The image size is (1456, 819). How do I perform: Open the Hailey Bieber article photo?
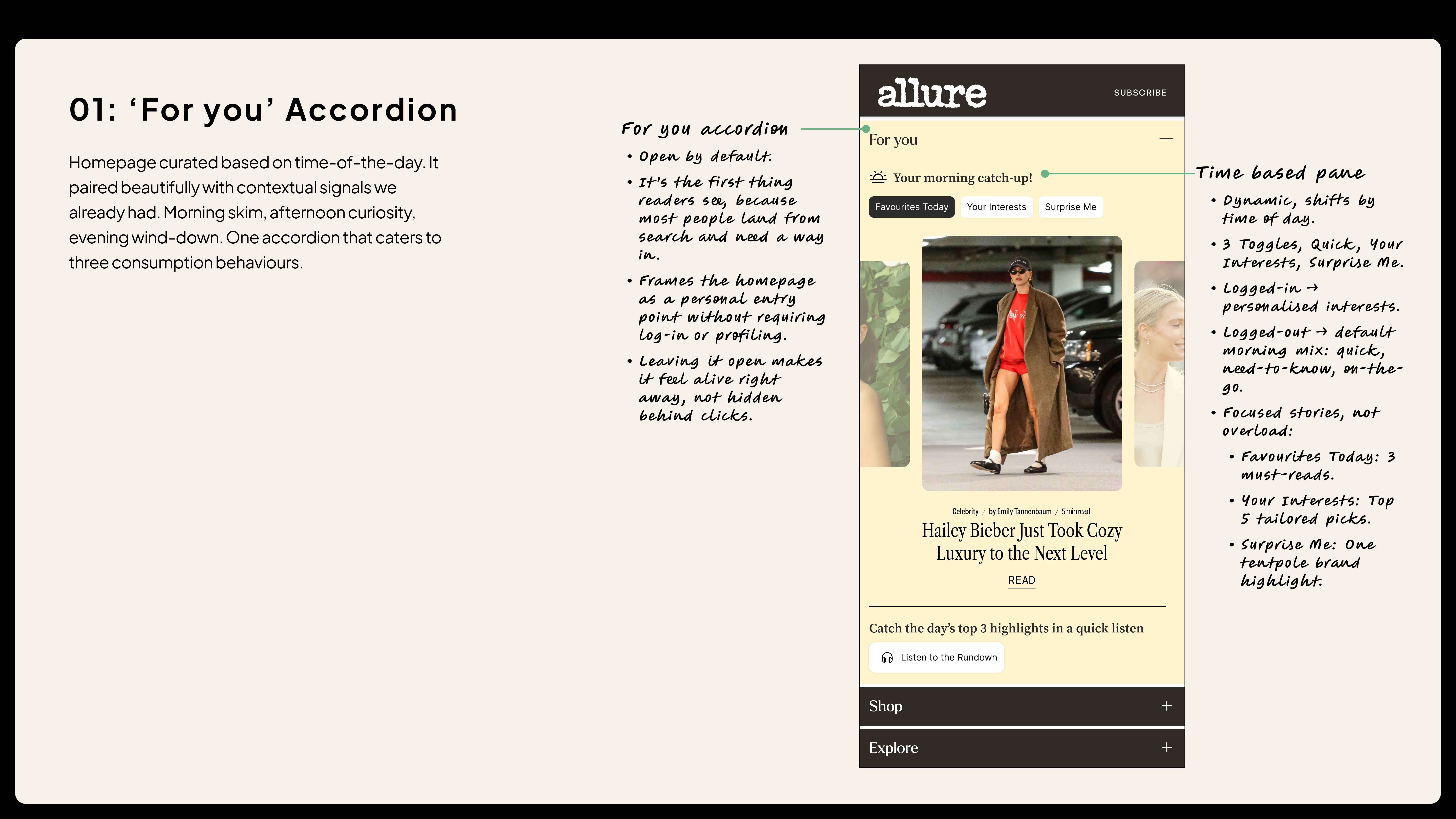1022,363
